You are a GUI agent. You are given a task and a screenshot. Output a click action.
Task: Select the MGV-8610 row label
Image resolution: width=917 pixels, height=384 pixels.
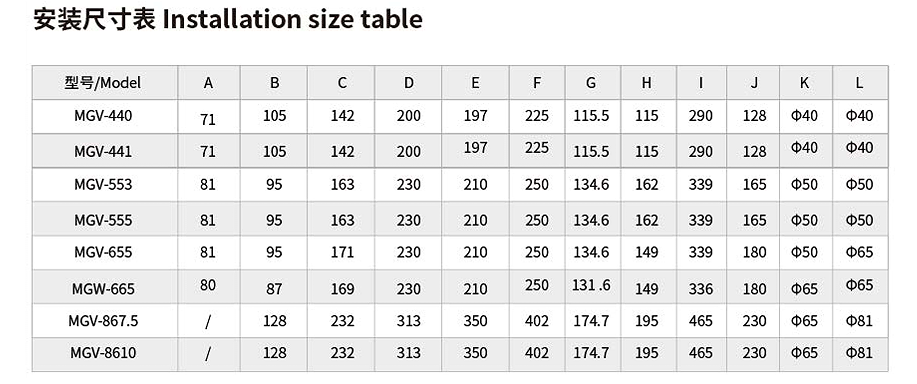pyautogui.click(x=103, y=353)
